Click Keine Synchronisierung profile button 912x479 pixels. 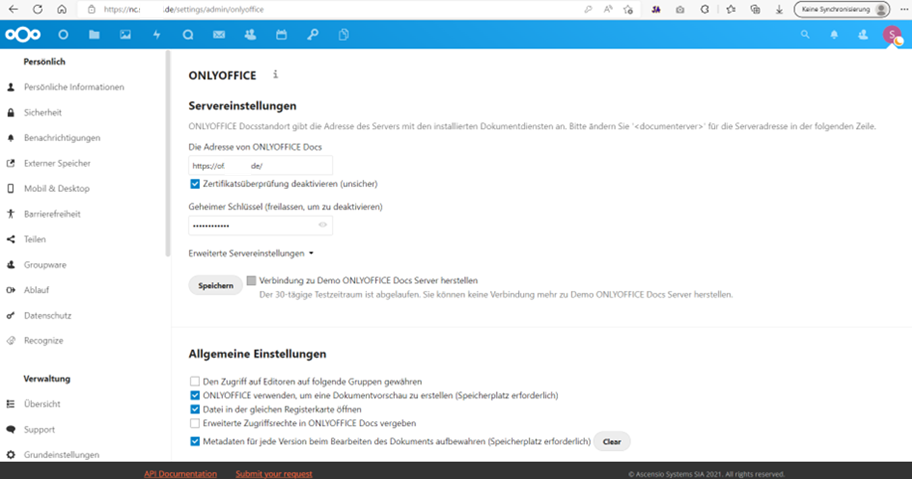point(842,9)
